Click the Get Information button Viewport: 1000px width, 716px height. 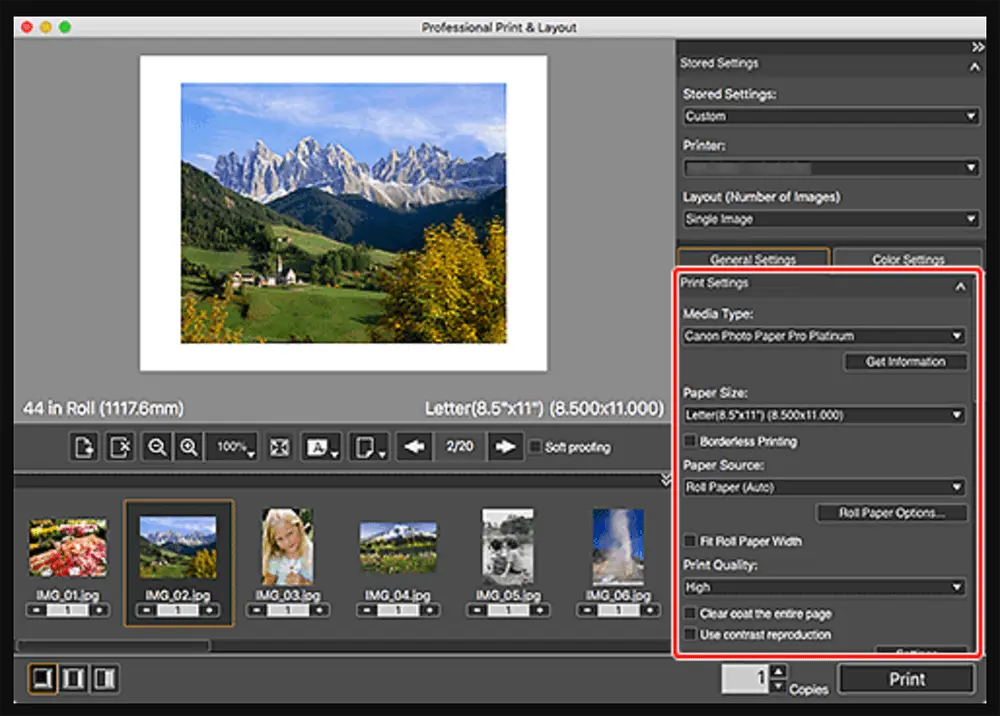click(906, 362)
